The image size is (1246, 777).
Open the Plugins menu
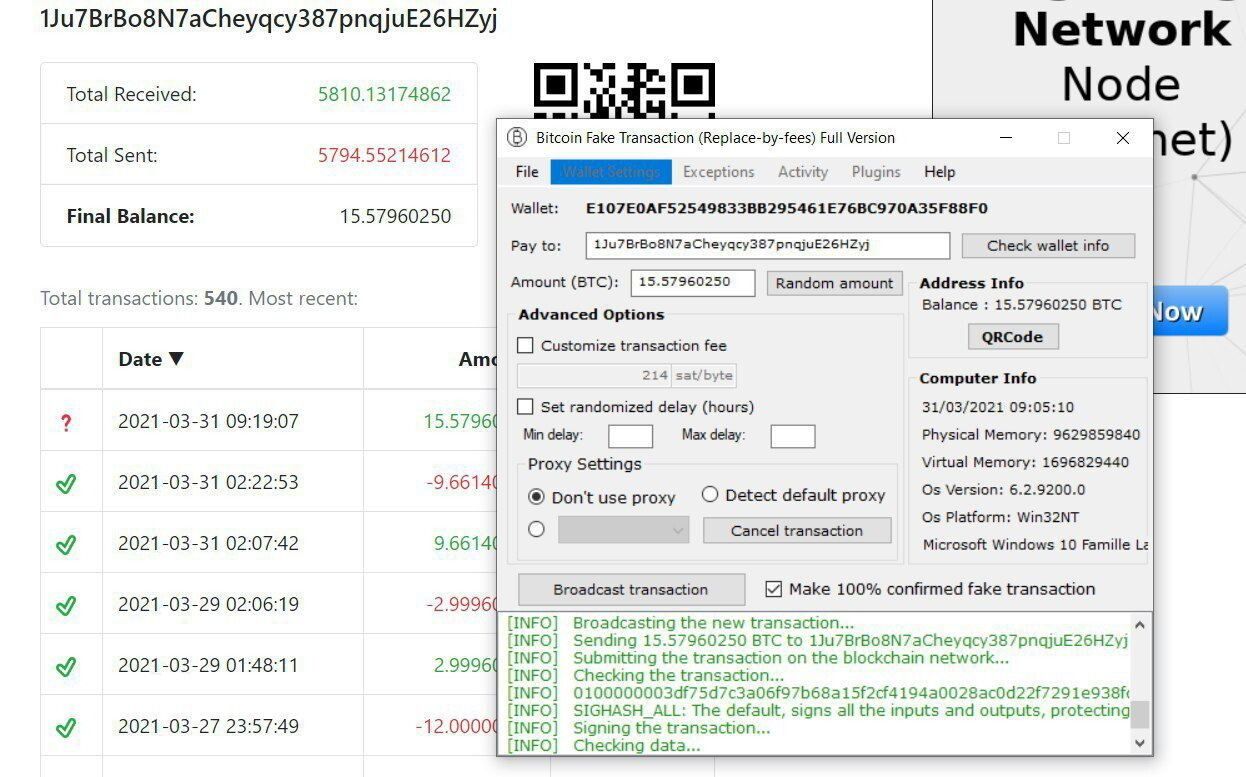click(x=876, y=172)
